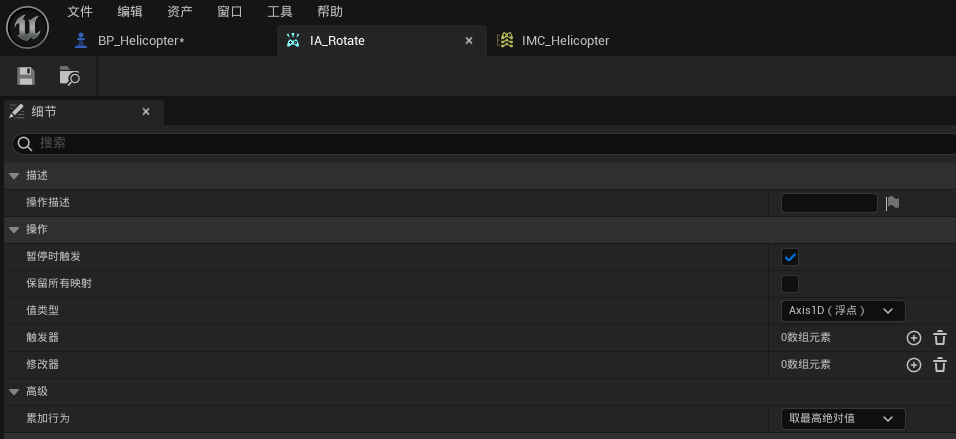Collapse the 描述 section

point(14,176)
